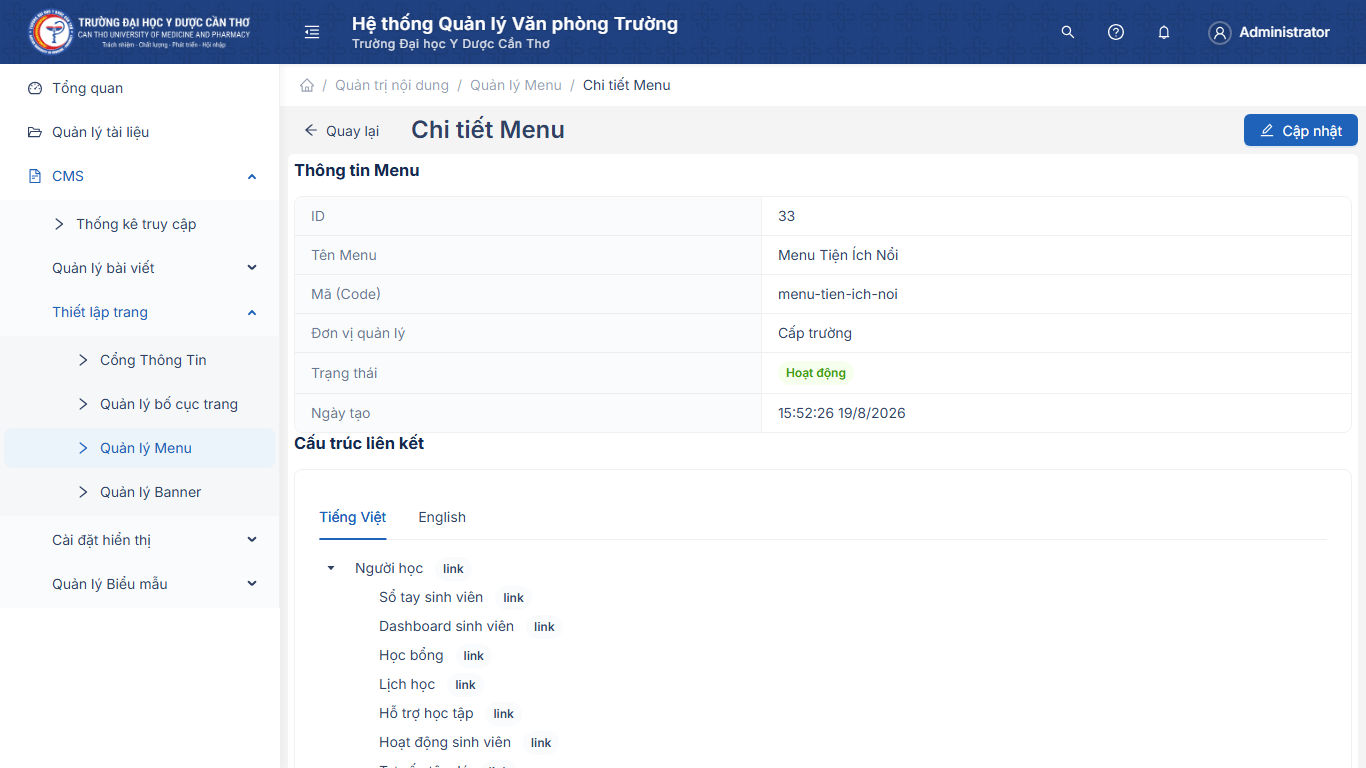The image size is (1366, 768).
Task: Click creation date 15:52:26 19/8/2026
Action: point(842,413)
